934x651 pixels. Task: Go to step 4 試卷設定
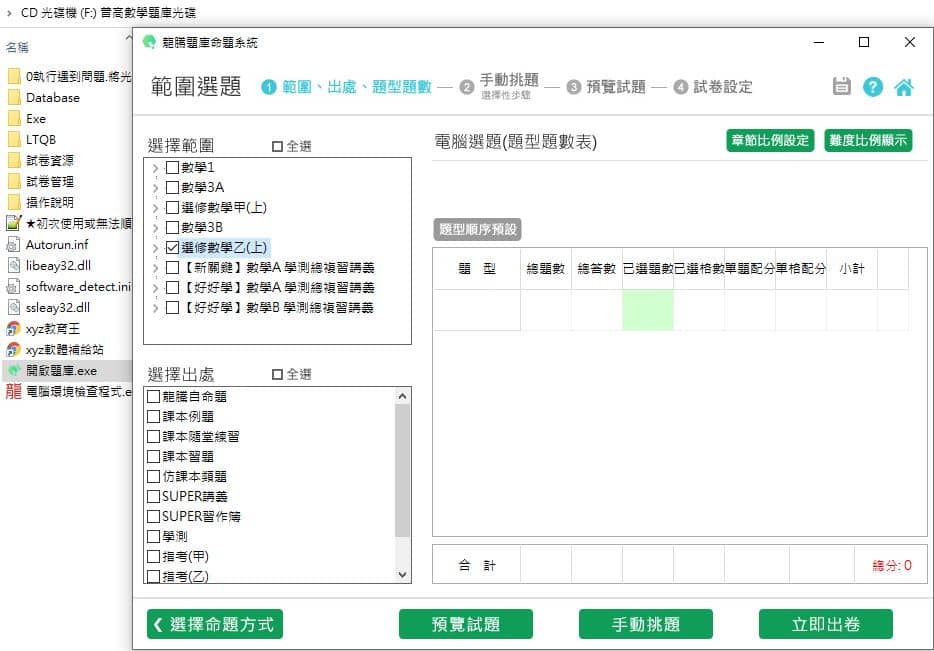point(713,87)
